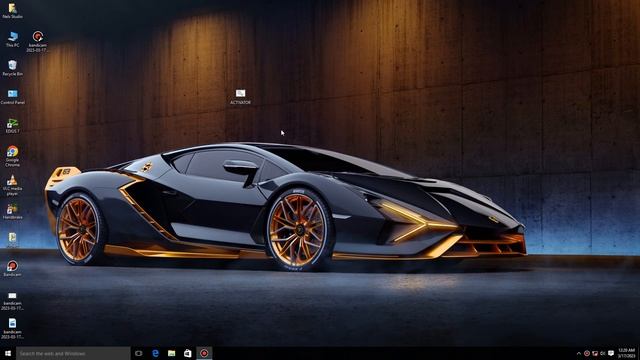Expand hidden system tray icons
This screenshot has height=360, width=640.
(x=579, y=353)
